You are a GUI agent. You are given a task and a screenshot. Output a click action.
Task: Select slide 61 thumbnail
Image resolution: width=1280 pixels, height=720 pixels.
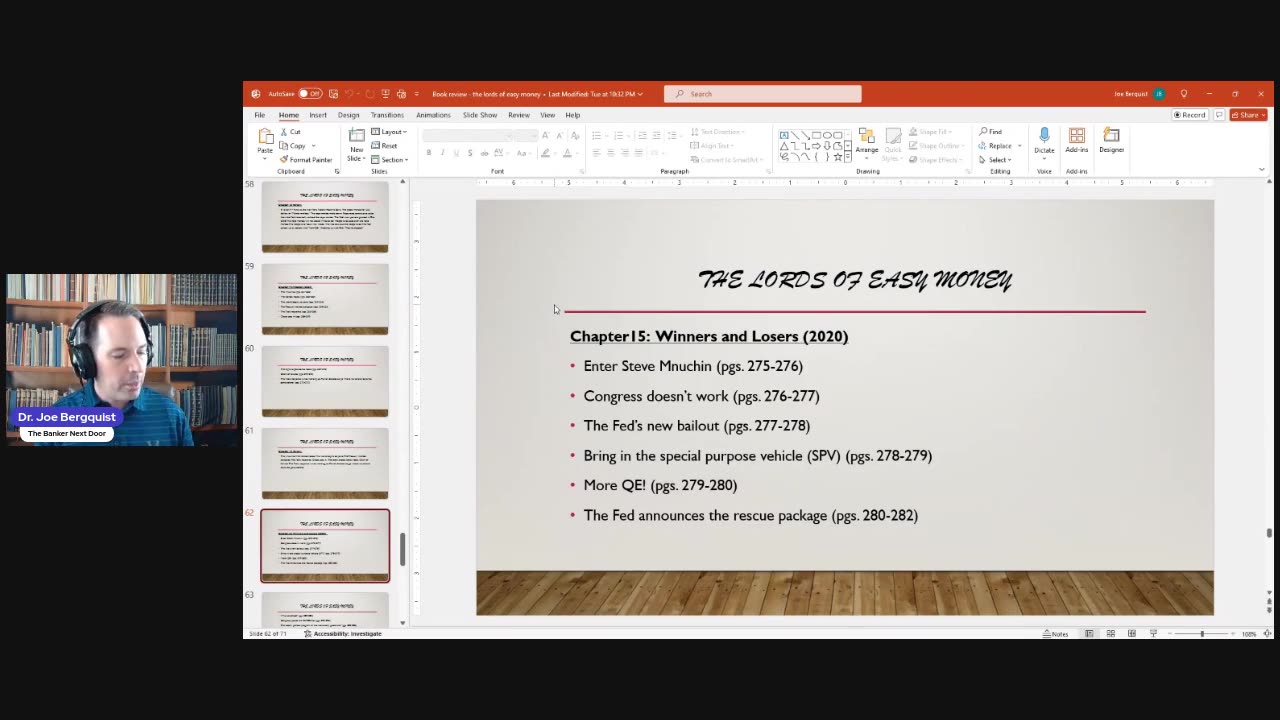click(325, 463)
